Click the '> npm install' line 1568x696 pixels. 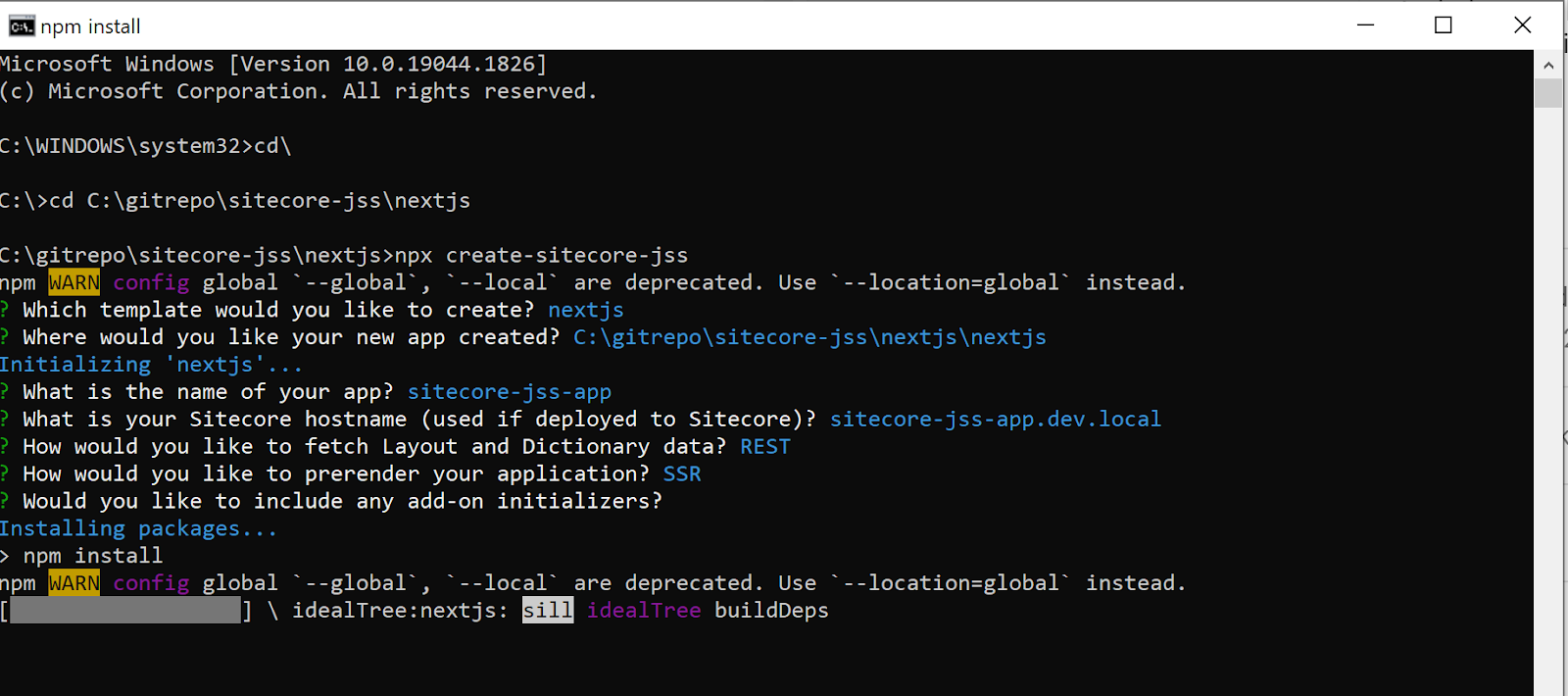(81, 556)
